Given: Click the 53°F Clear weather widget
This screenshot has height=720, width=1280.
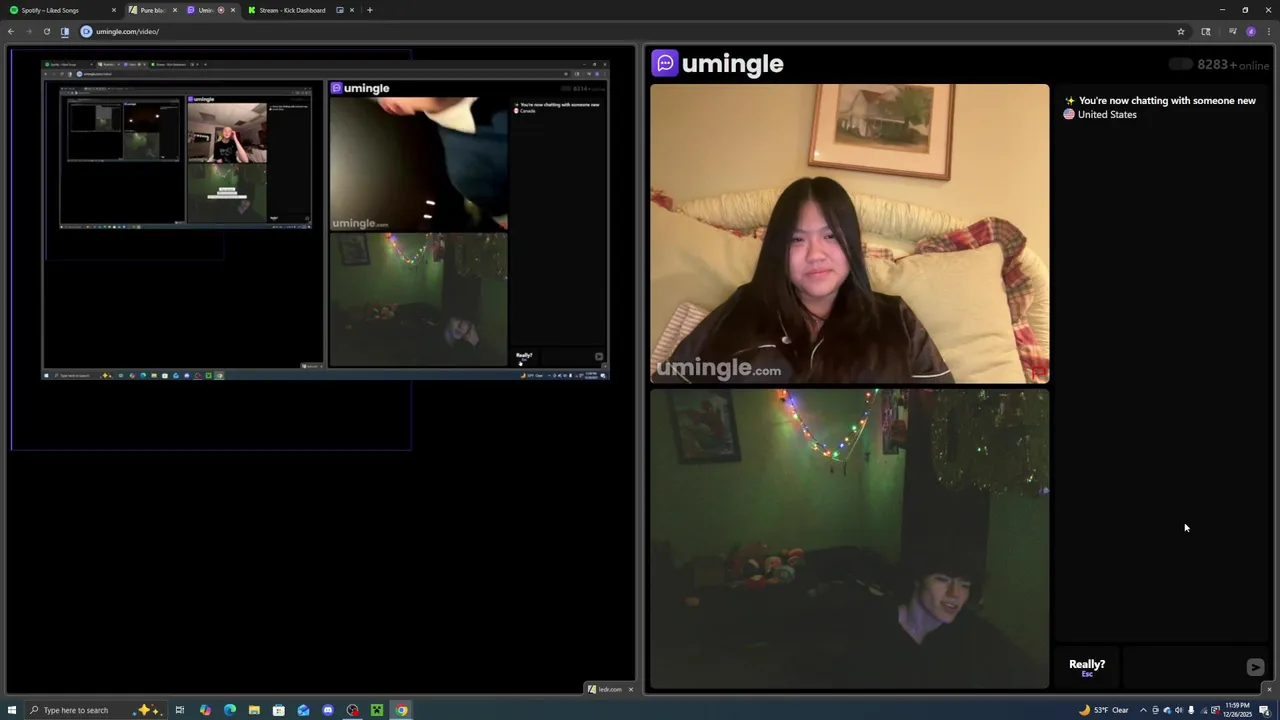Looking at the screenshot, I should click(1104, 710).
